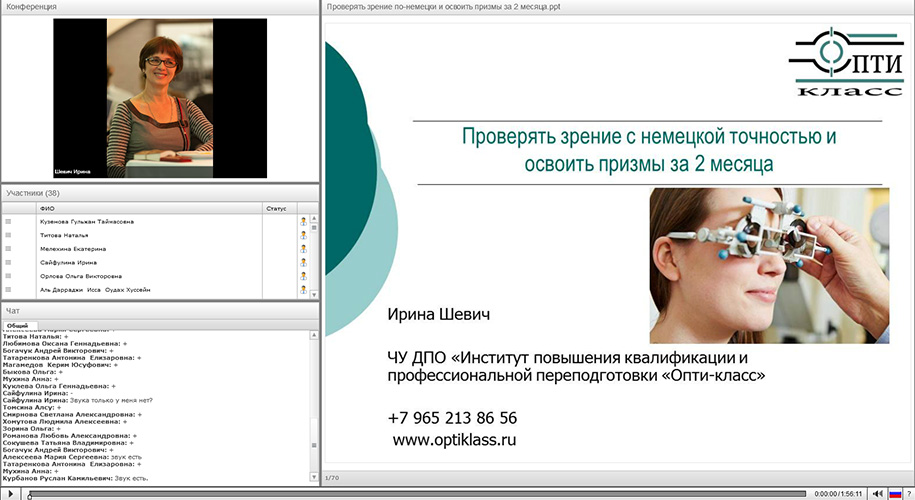Click the Опти класс logo on slide

(x=846, y=61)
